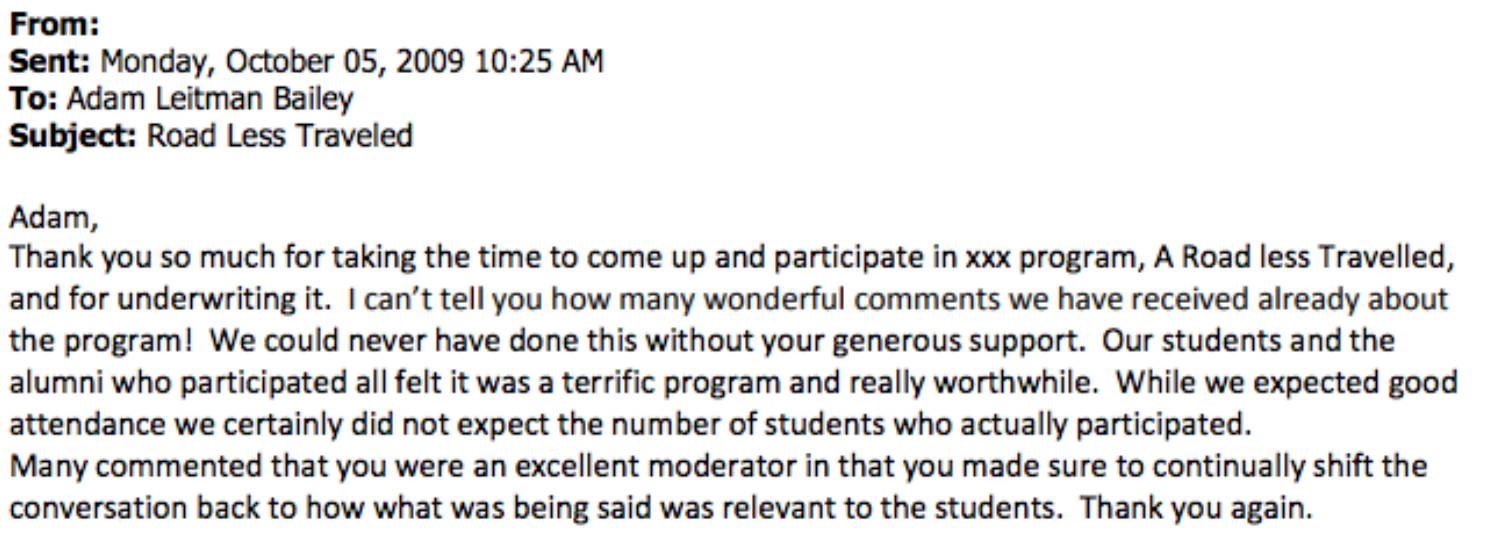This screenshot has height=549, width=1512.
Task: Click the 'Sent:' header label
Action: (x=51, y=62)
